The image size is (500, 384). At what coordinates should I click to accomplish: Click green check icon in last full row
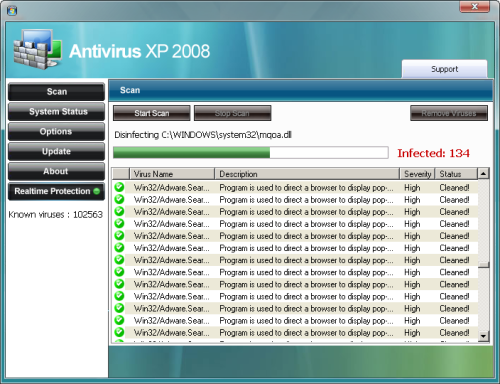click(119, 332)
